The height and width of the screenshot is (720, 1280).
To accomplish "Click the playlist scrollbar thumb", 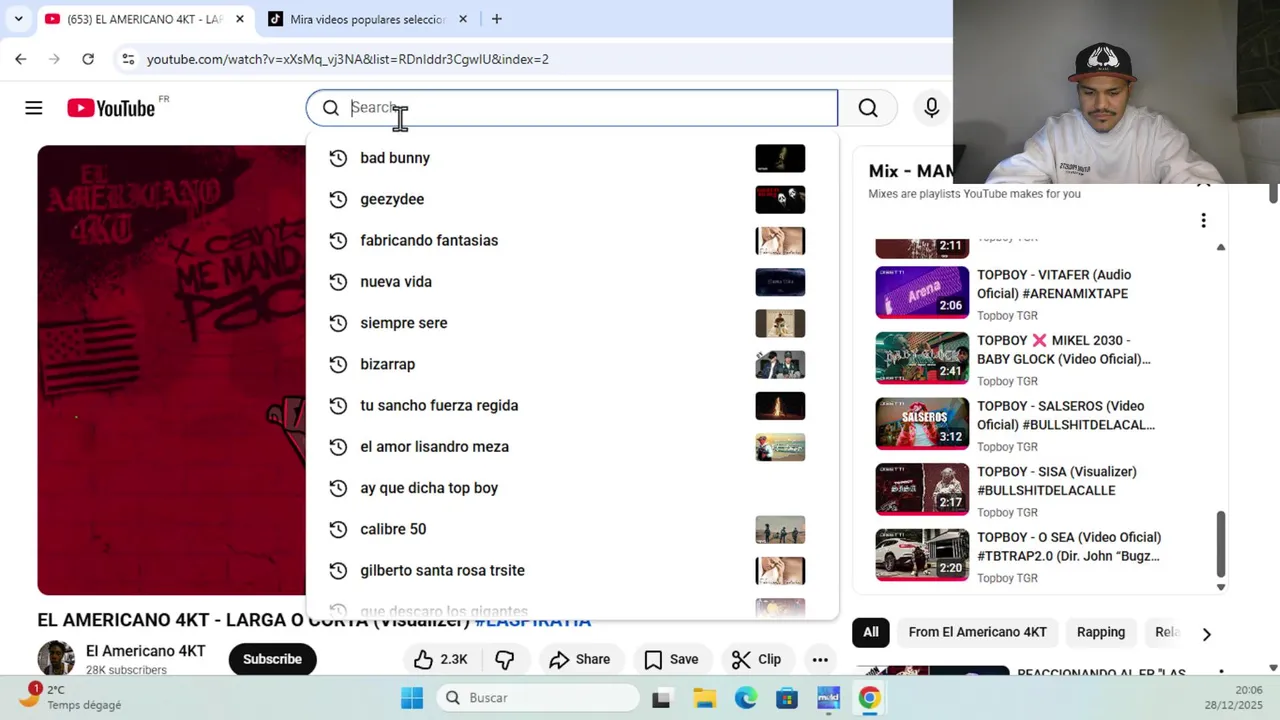I will (1220, 545).
